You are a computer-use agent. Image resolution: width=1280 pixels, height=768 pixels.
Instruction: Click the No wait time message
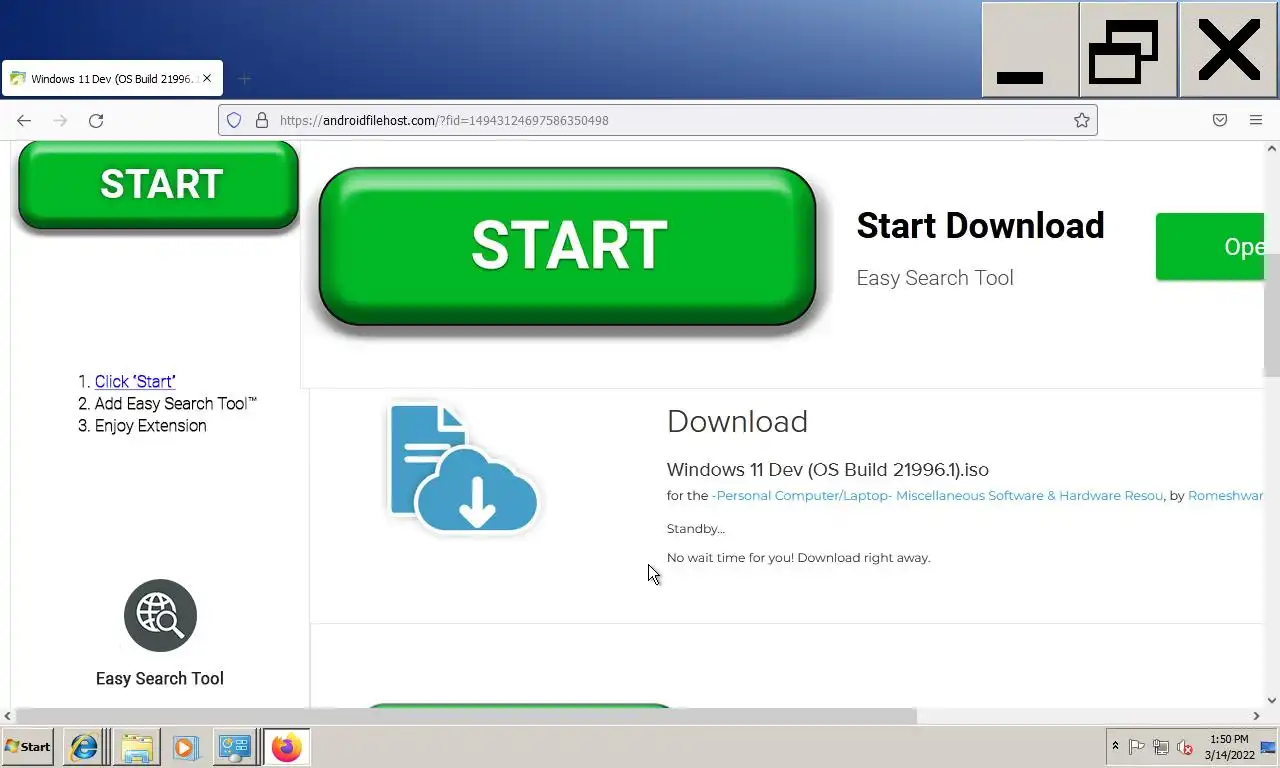(x=799, y=558)
